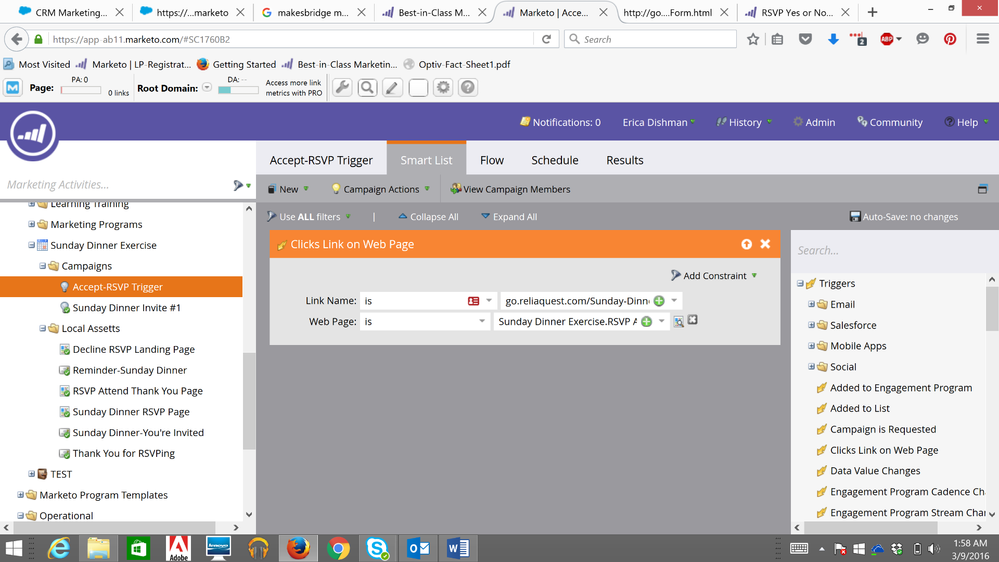
Task: Click the Marketo logo home icon
Action: [32, 134]
